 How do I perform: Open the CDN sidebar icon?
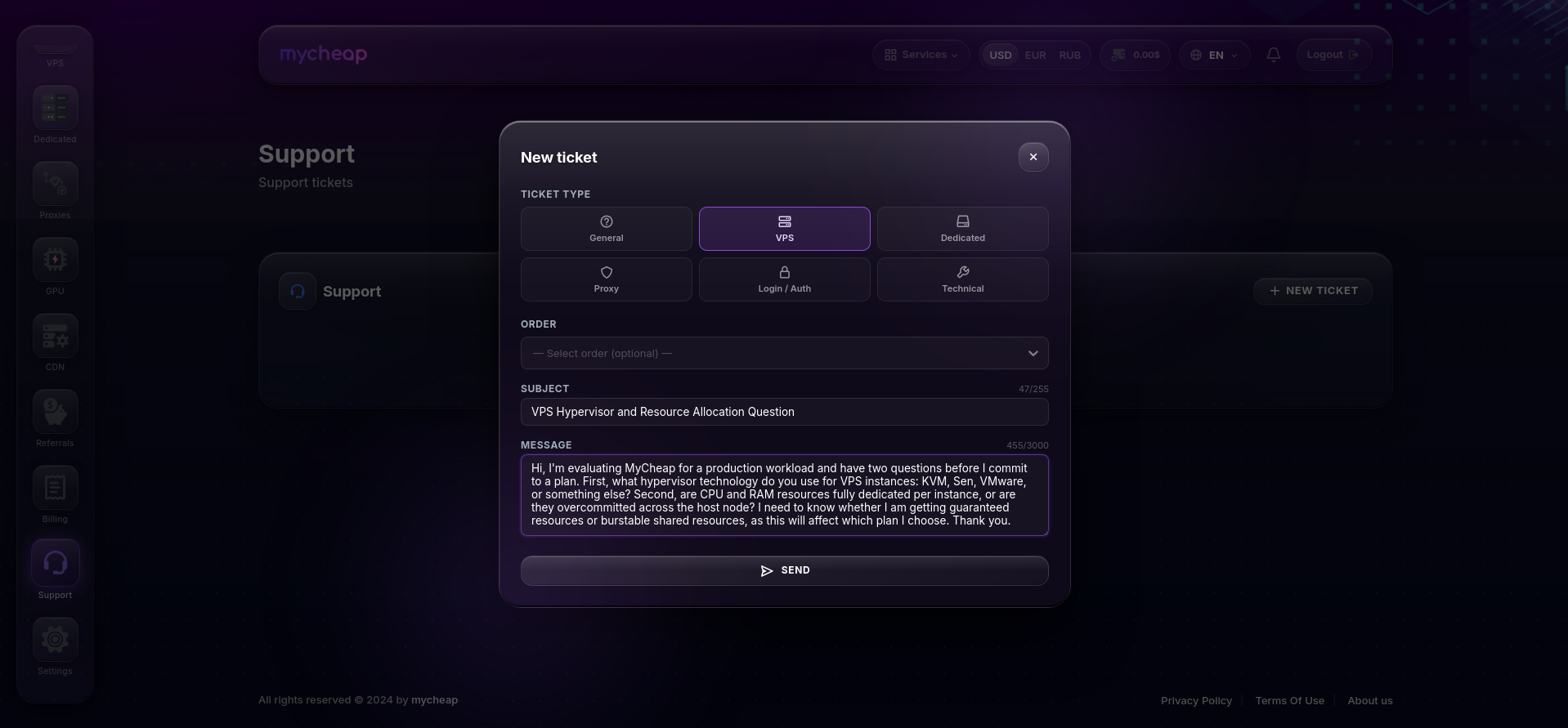pos(55,336)
